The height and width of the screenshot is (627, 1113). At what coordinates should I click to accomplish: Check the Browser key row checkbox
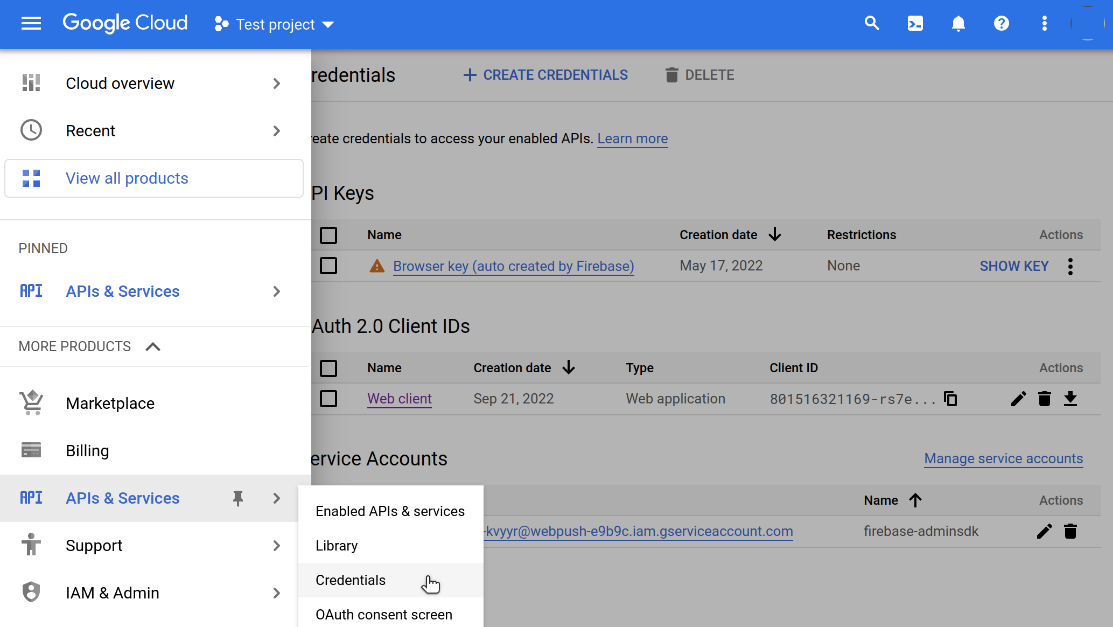coord(328,266)
